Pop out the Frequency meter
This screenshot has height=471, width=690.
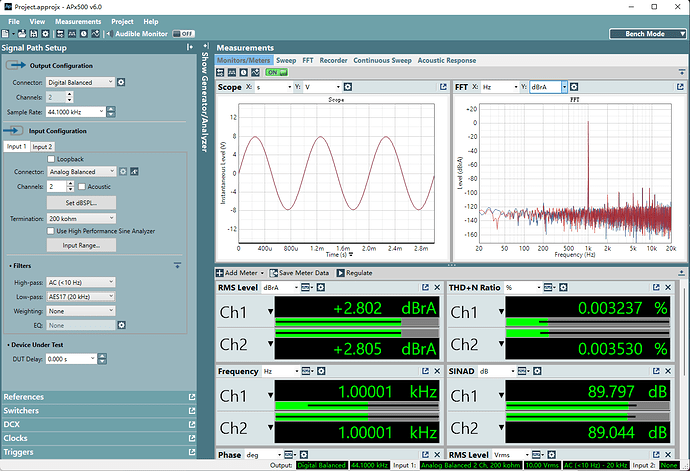click(425, 371)
